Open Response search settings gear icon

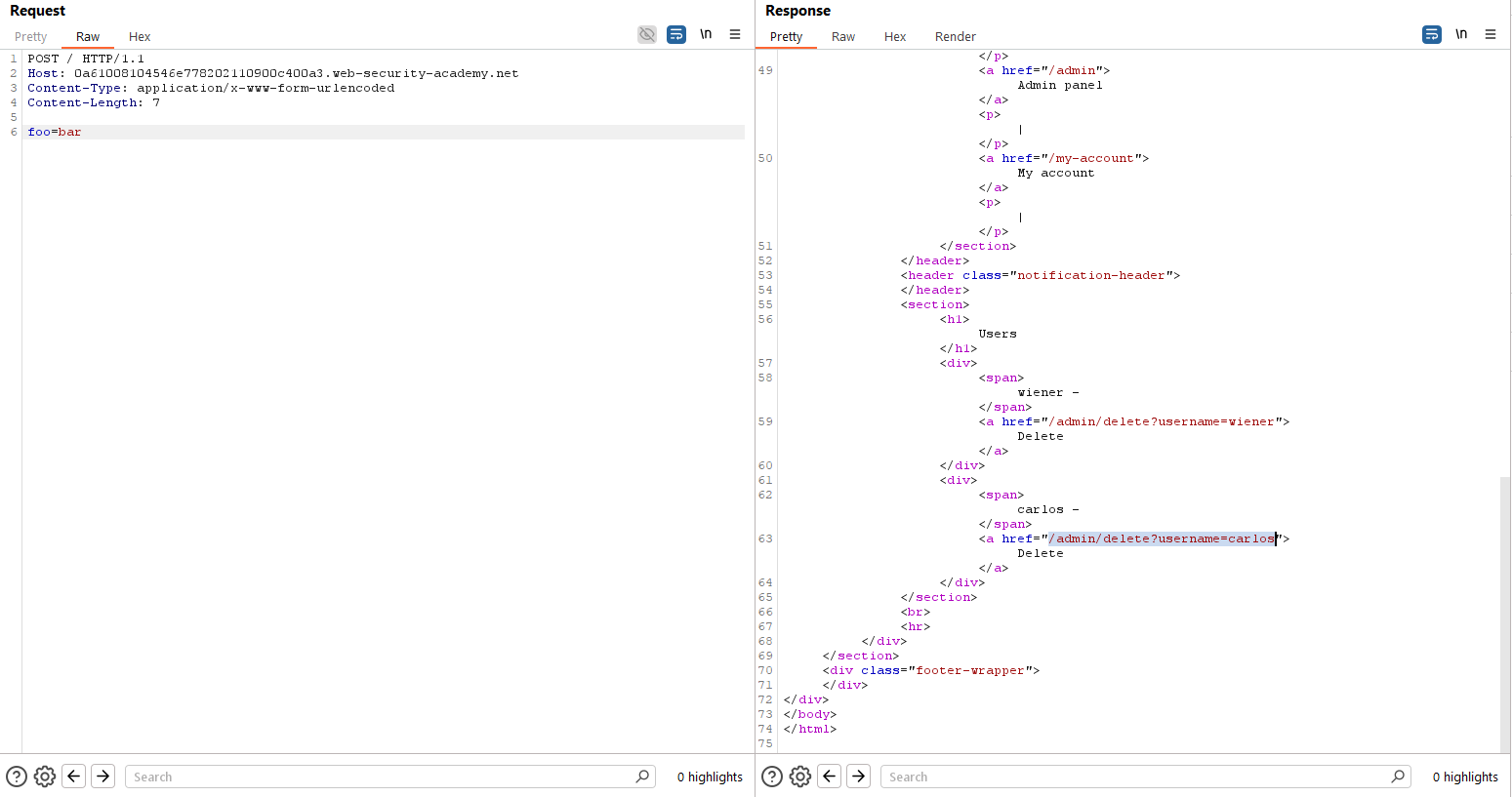800,777
